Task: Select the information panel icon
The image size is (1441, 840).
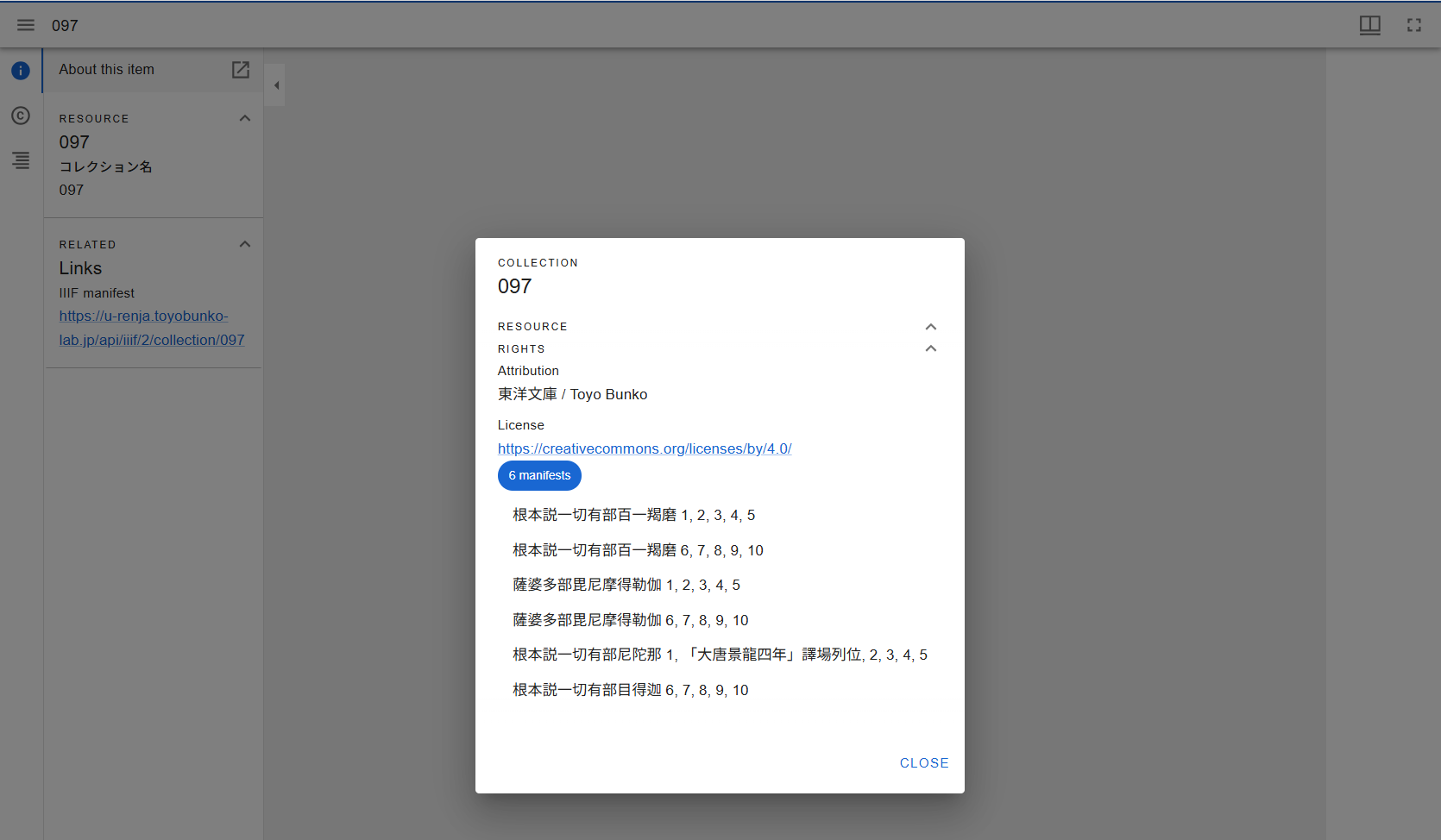Action: tap(21, 71)
